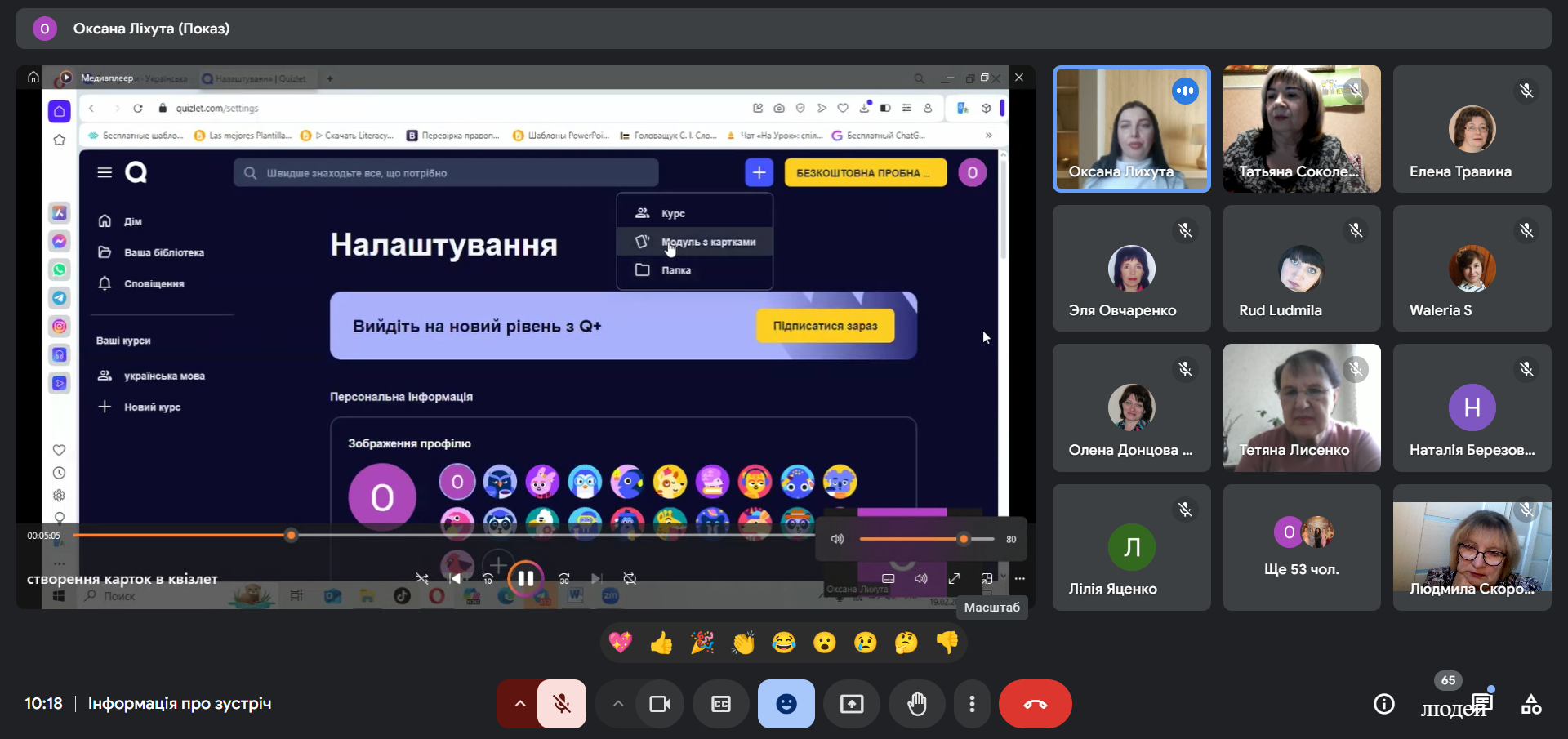Click Новий курс in sidebar
The height and width of the screenshot is (739, 1568).
(140, 407)
